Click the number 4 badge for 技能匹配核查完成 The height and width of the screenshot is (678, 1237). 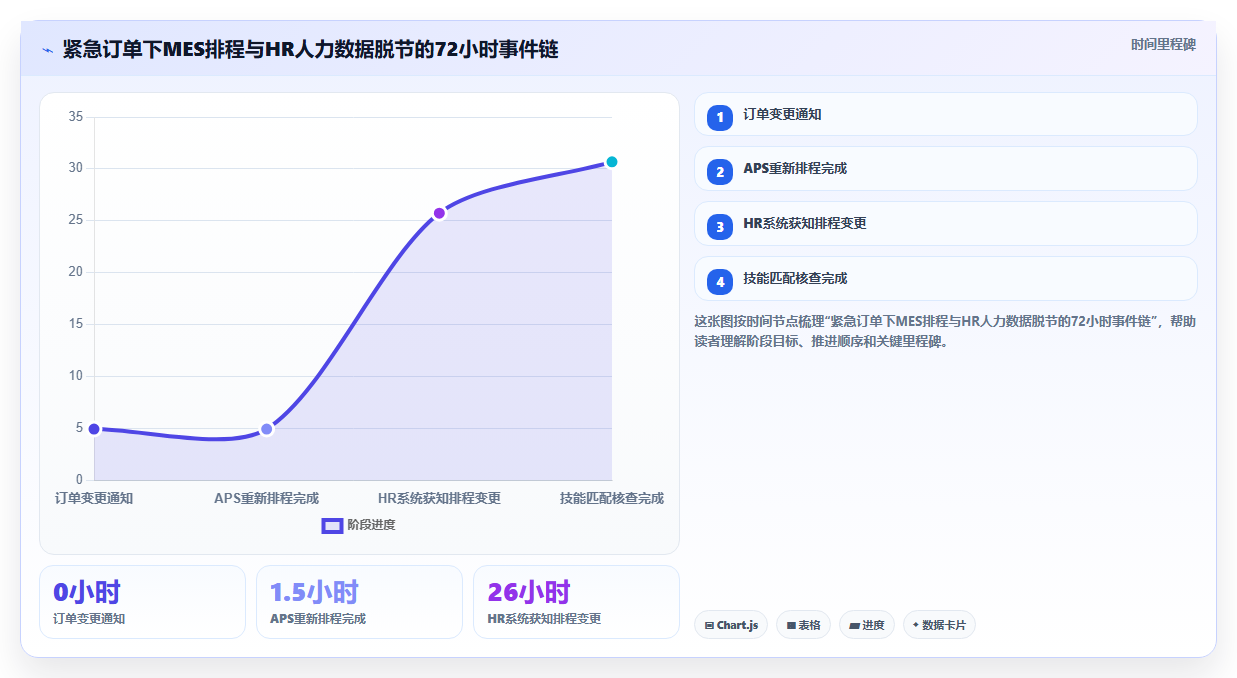[720, 282]
